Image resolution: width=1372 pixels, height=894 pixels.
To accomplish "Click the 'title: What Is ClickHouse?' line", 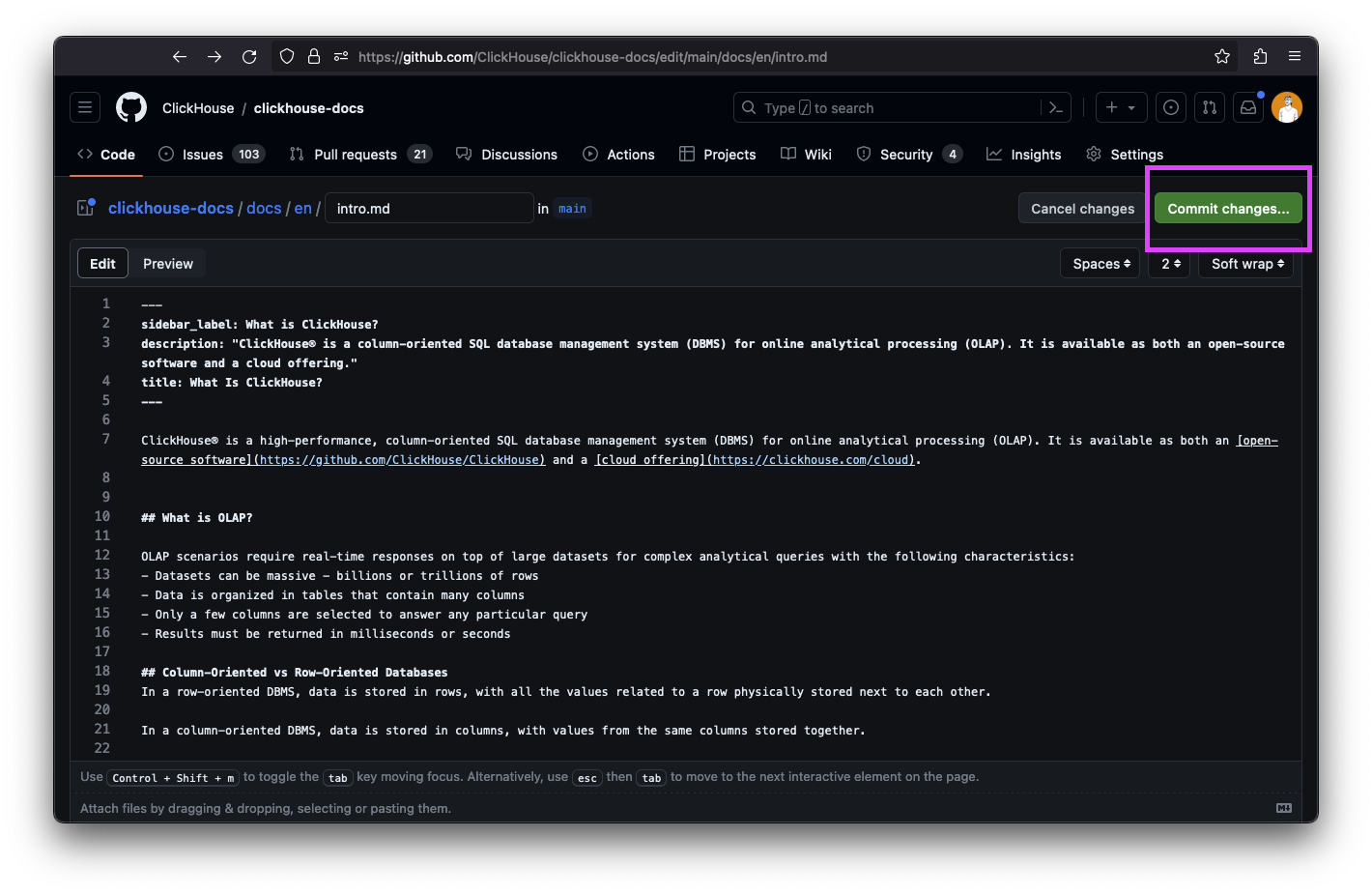I will [x=232, y=383].
